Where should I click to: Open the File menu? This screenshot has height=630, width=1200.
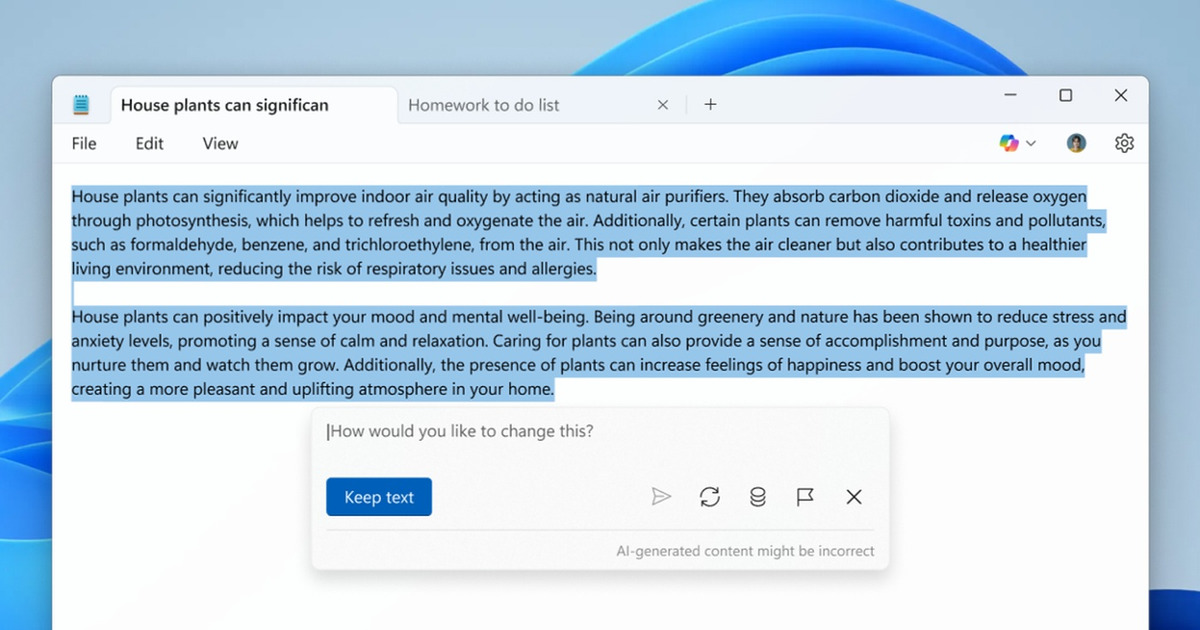(x=83, y=143)
